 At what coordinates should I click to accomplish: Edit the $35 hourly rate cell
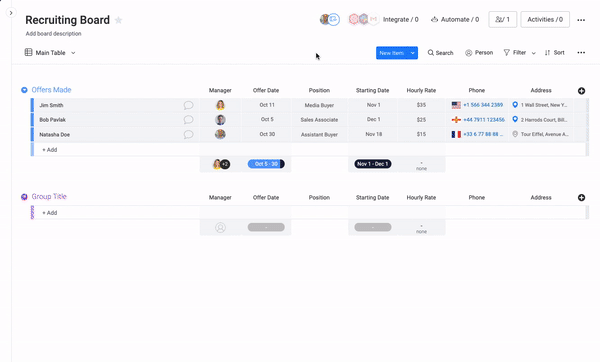[x=421, y=105]
